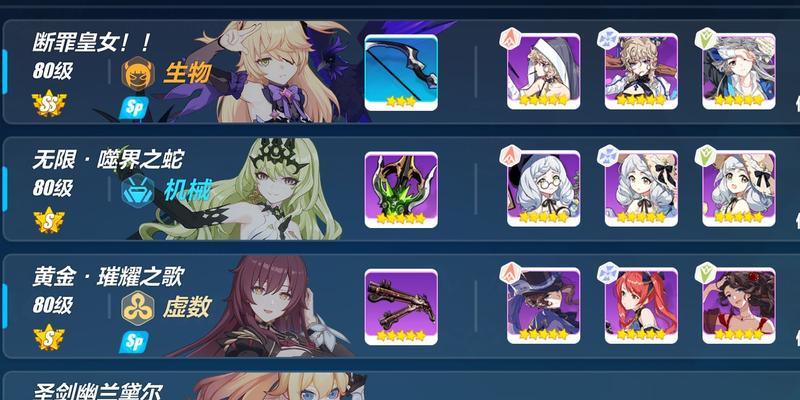Select the middle stigmata of 无限·噬界之蛇

point(641,188)
